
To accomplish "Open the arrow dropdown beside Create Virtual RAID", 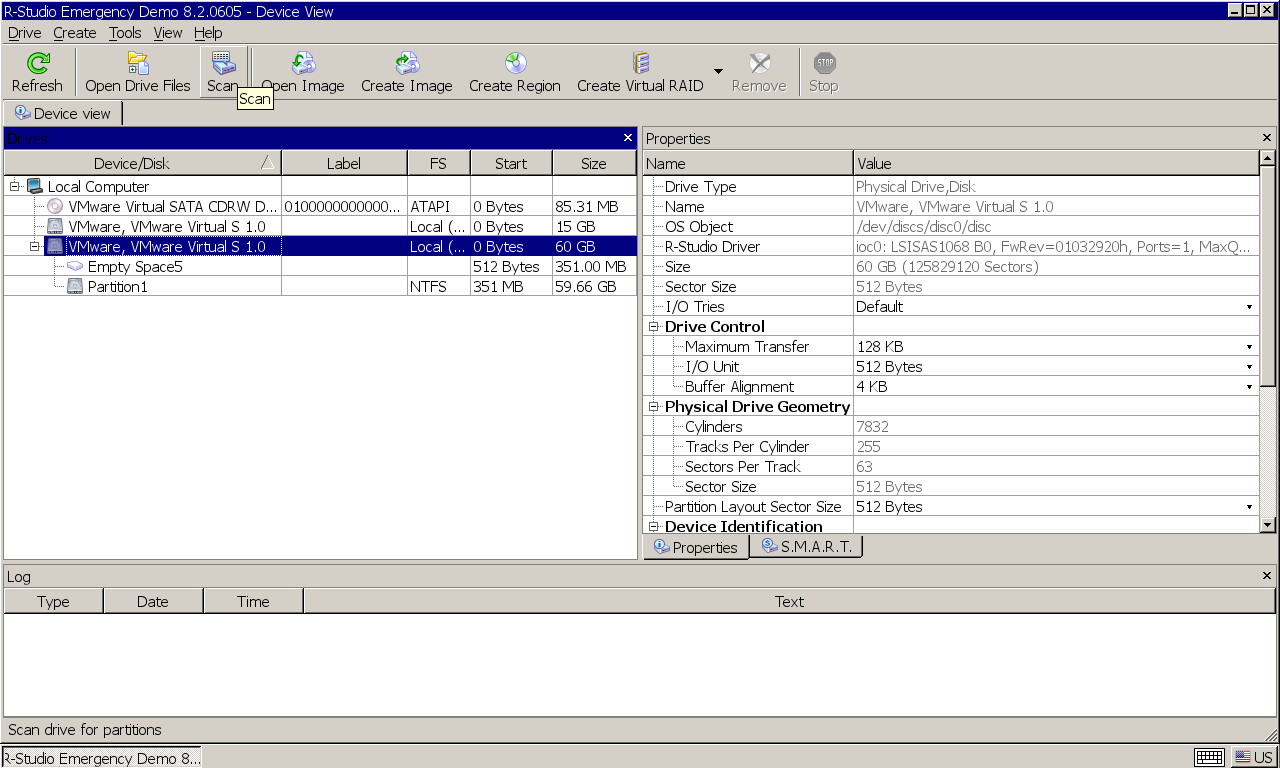I will [x=718, y=72].
